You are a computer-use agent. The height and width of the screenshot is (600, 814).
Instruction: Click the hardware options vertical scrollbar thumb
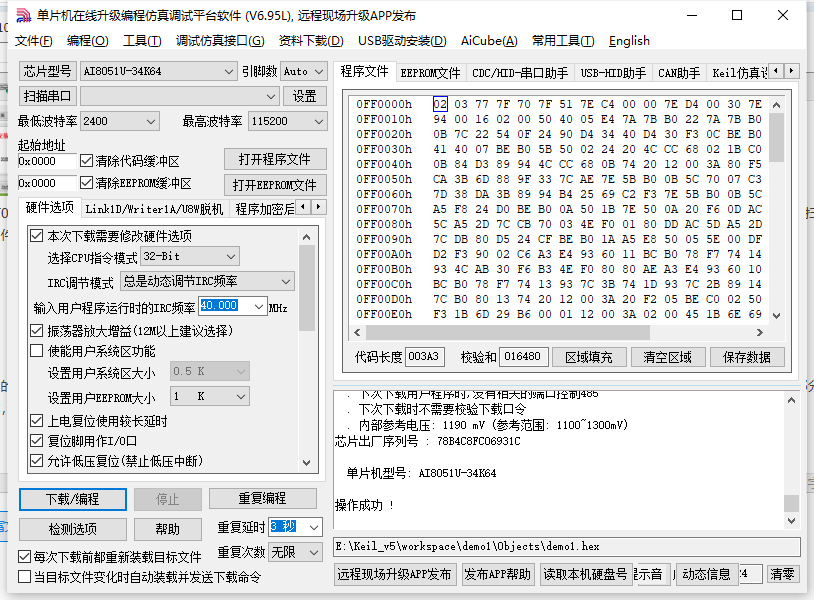pos(307,288)
